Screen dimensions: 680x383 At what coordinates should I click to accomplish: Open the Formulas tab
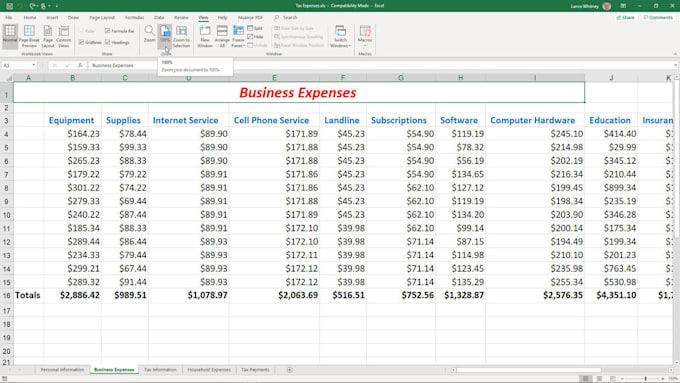pyautogui.click(x=134, y=17)
